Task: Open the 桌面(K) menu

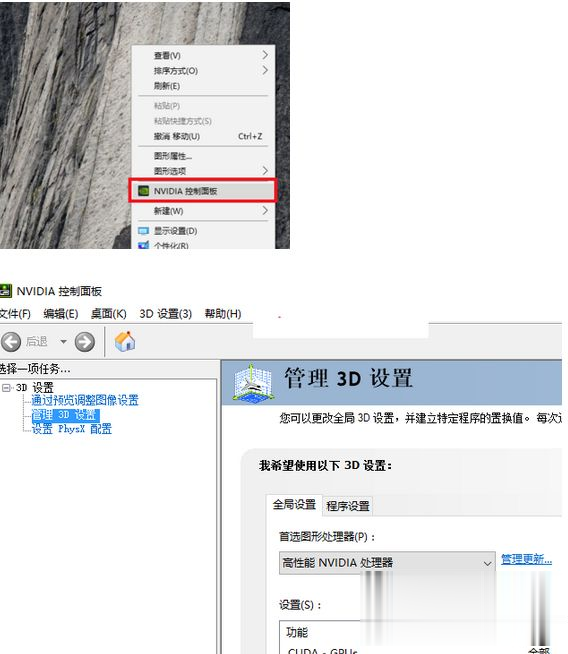Action: coord(108,314)
